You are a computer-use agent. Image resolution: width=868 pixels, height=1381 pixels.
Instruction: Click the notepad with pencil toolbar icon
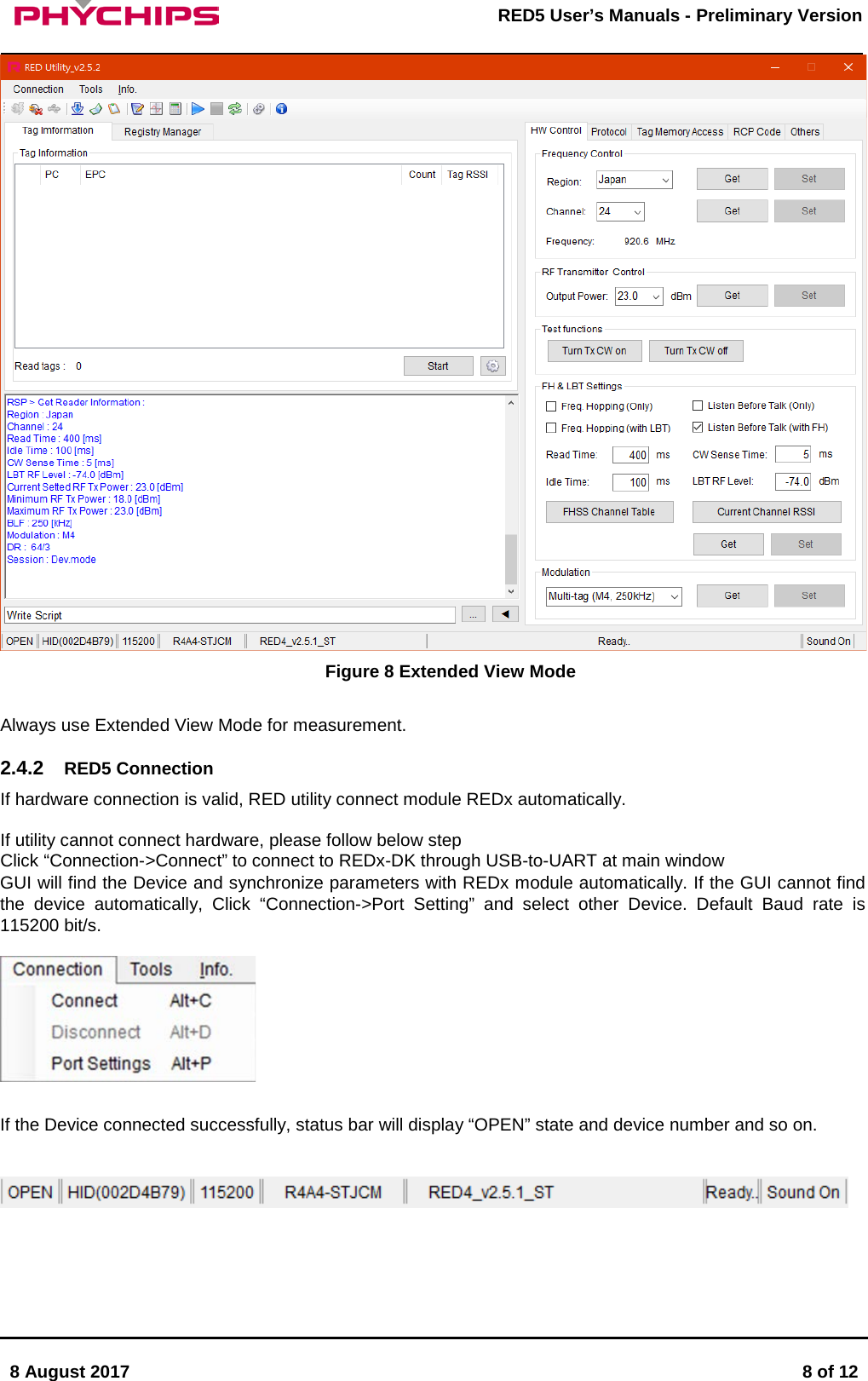(x=137, y=108)
